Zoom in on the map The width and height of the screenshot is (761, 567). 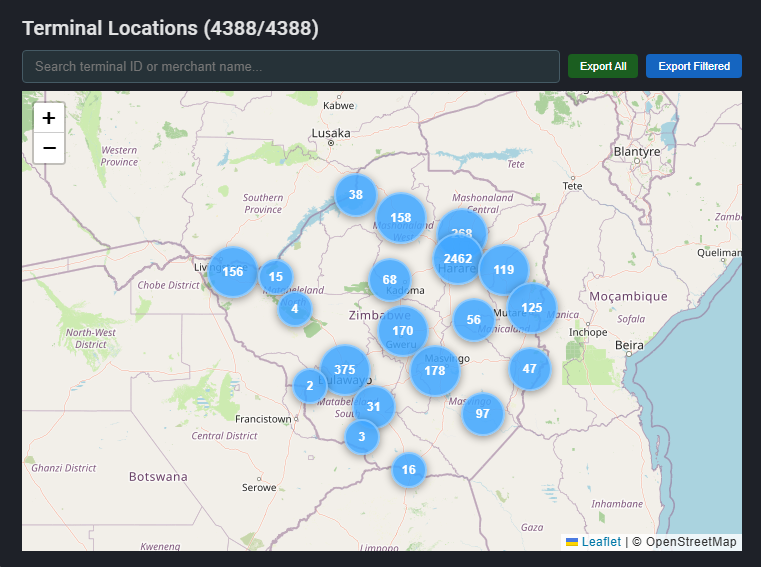pyautogui.click(x=49, y=118)
